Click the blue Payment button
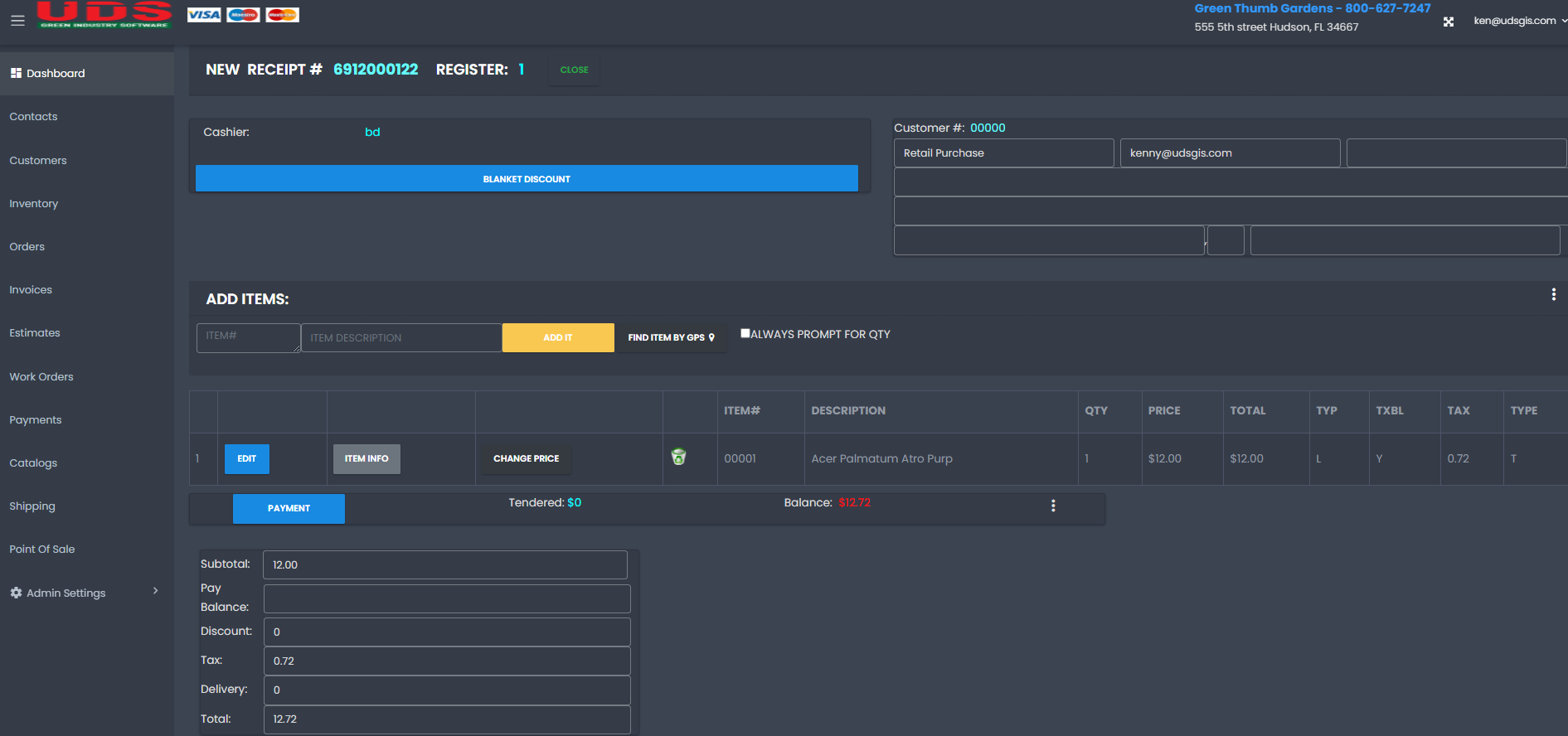1568x736 pixels. [x=289, y=508]
